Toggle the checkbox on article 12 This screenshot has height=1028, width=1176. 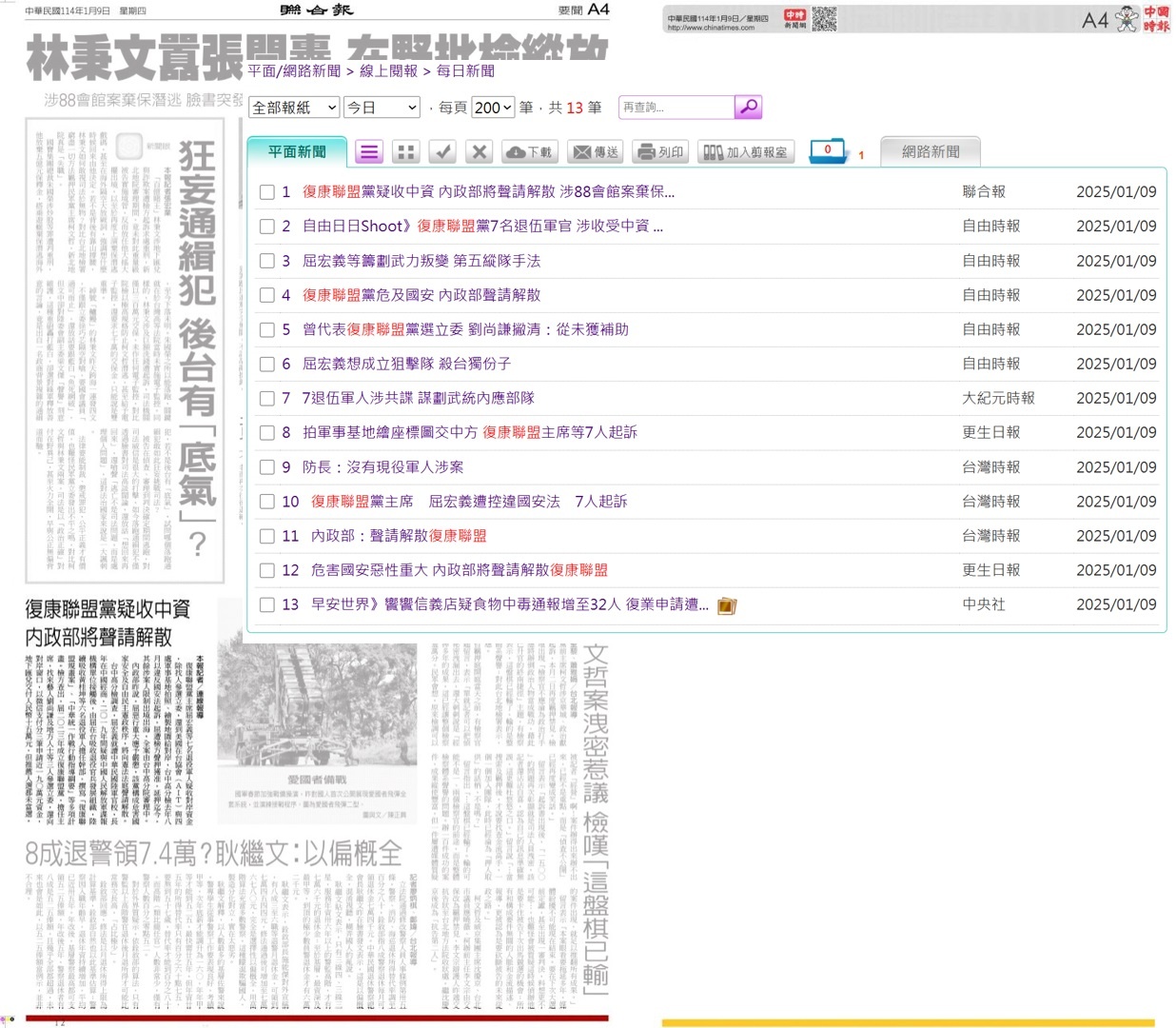point(267,570)
